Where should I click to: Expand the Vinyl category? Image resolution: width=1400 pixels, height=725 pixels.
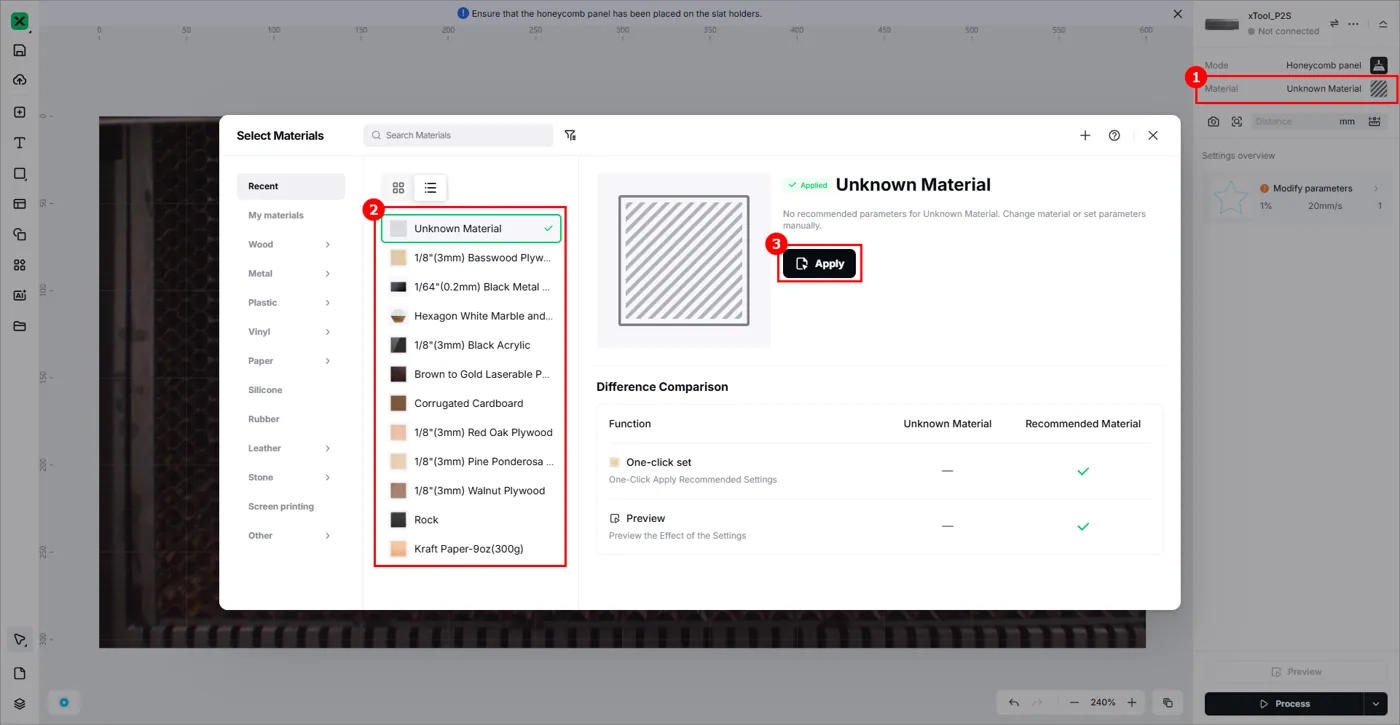(x=328, y=331)
